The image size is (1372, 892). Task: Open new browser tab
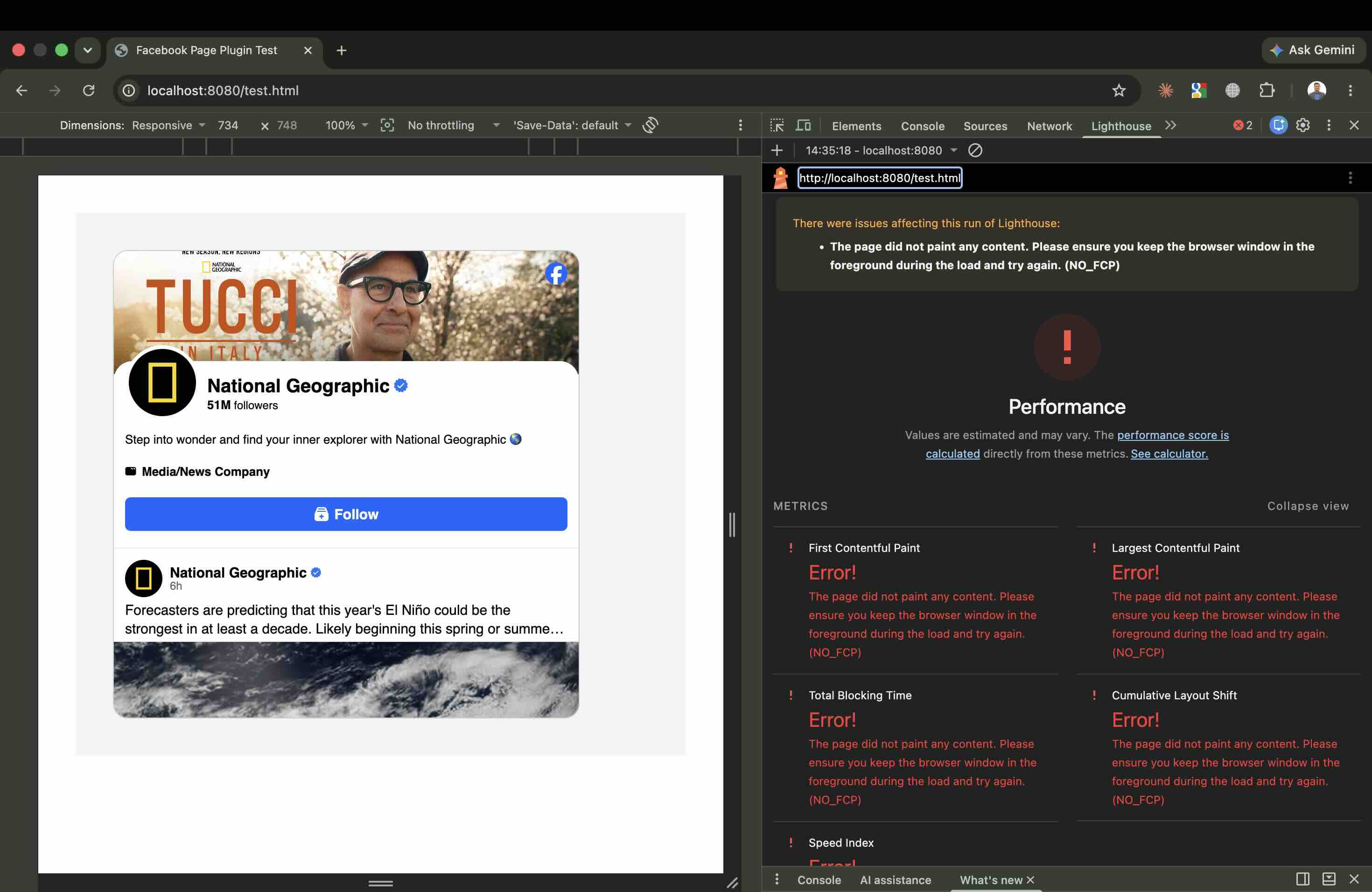341,50
